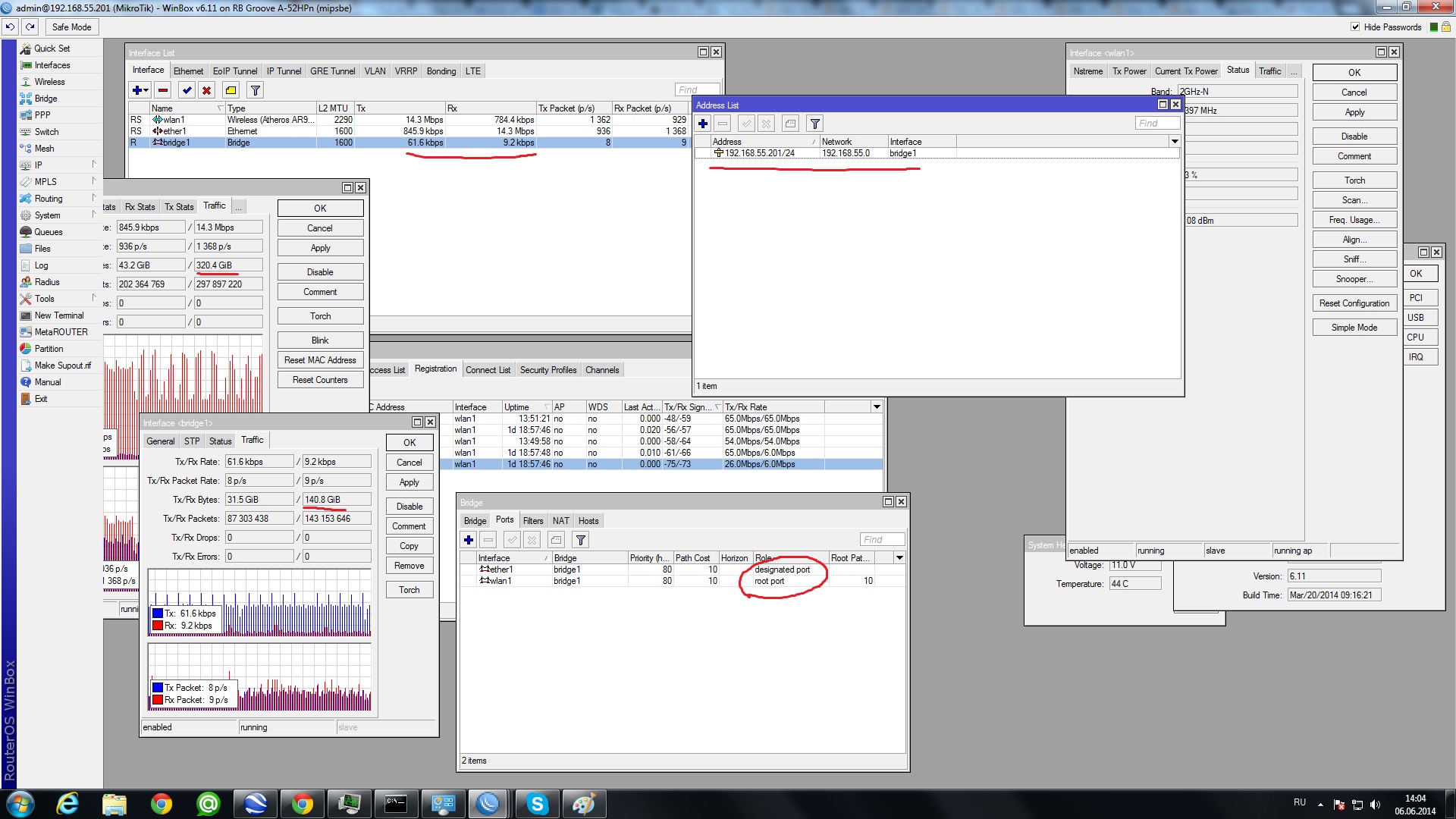
Task: Click enable checkmark icon in Interface List
Action: [187, 90]
